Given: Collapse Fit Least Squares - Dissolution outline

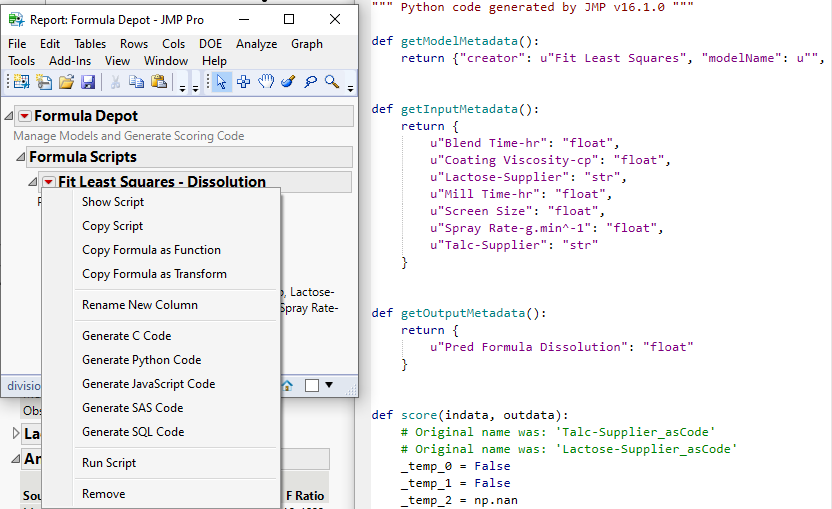Looking at the screenshot, I should (x=32, y=182).
